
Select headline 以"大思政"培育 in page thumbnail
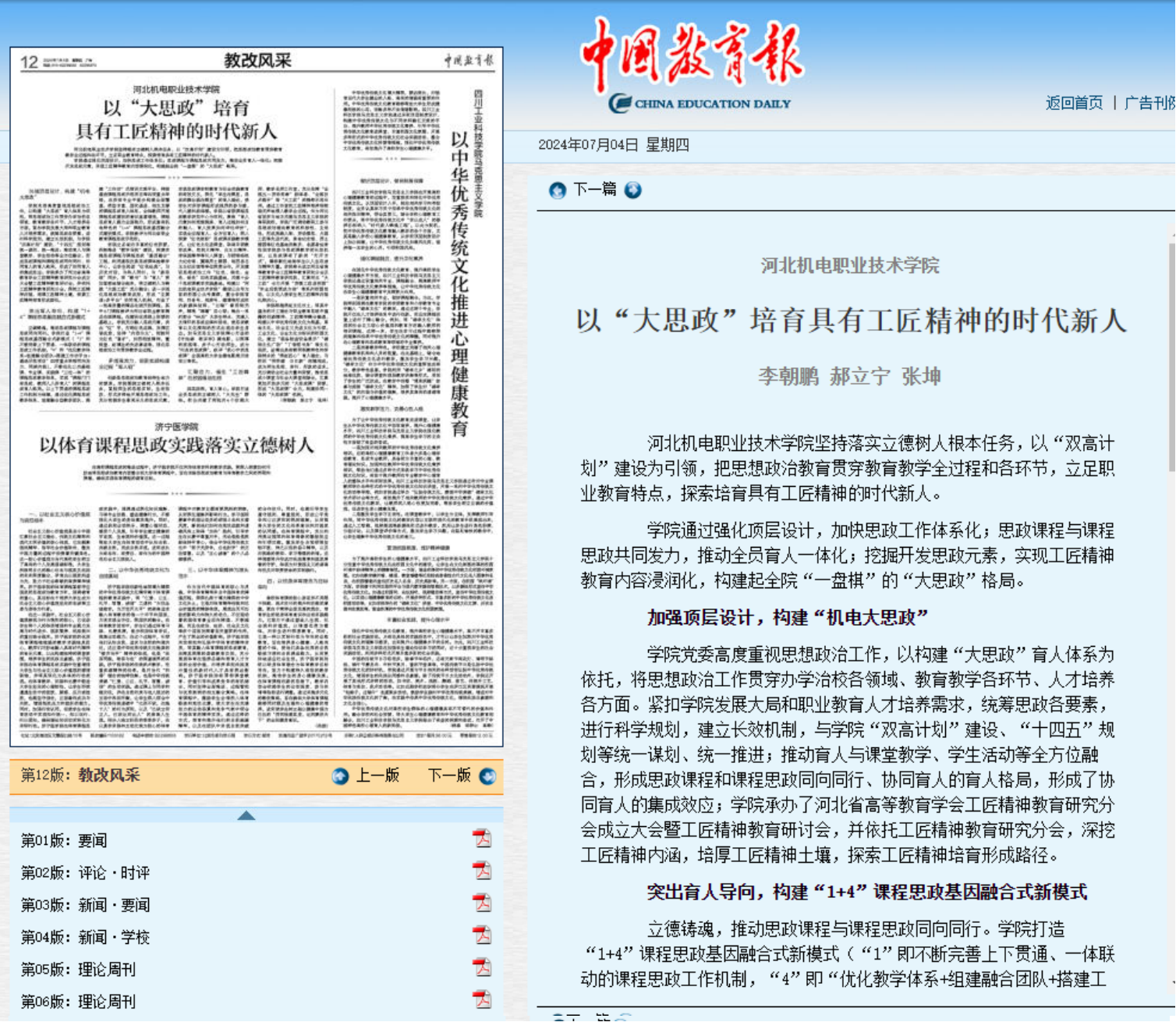click(x=176, y=119)
